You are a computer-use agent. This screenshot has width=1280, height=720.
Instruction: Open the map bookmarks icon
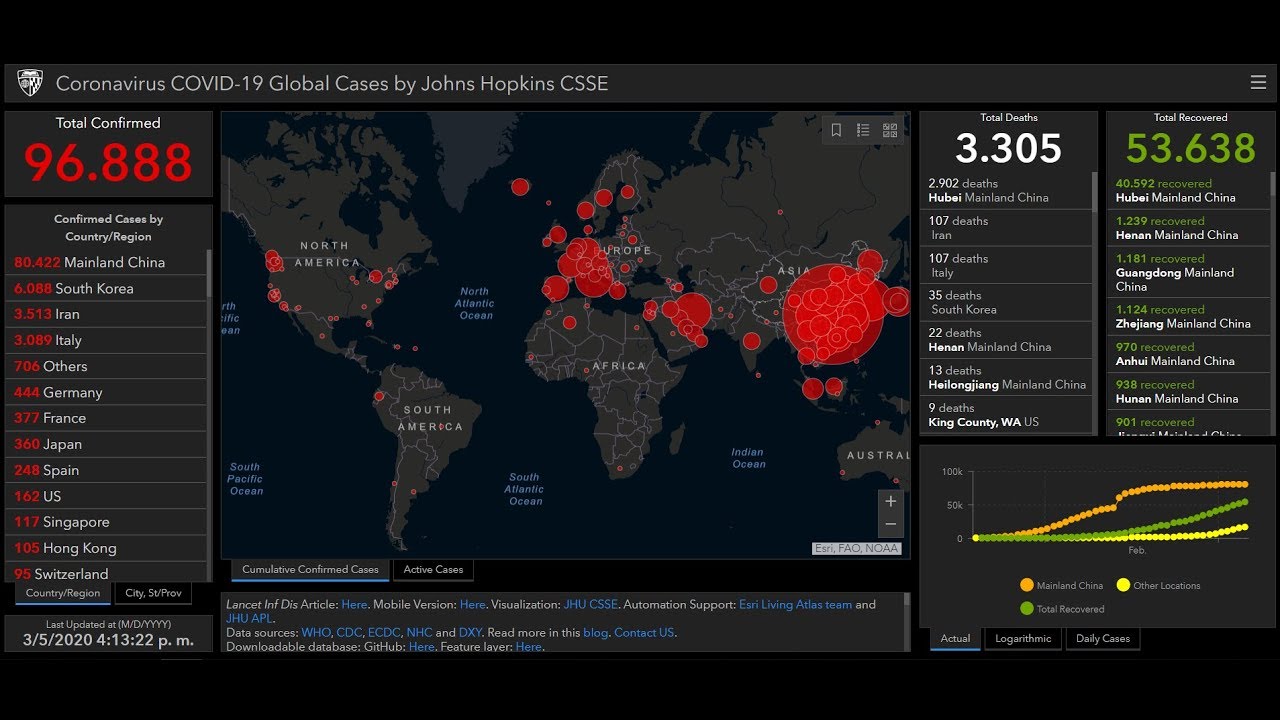[836, 130]
